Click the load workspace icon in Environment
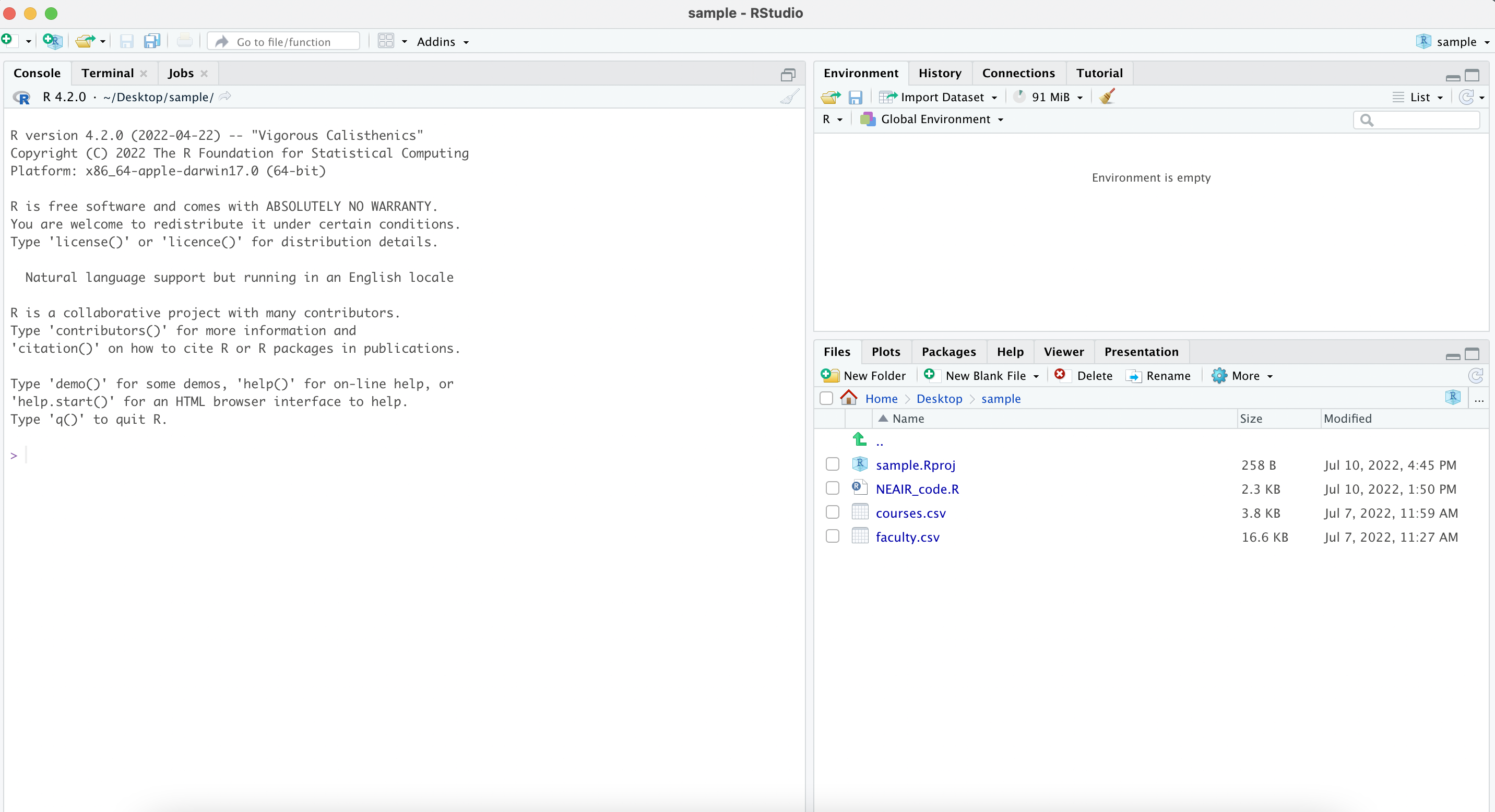The width and height of the screenshot is (1495, 812). coord(830,97)
